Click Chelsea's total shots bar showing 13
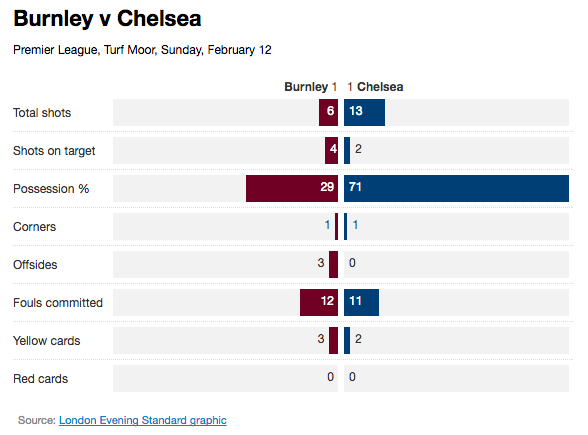Viewport: 588px width, 435px height. tap(364, 112)
